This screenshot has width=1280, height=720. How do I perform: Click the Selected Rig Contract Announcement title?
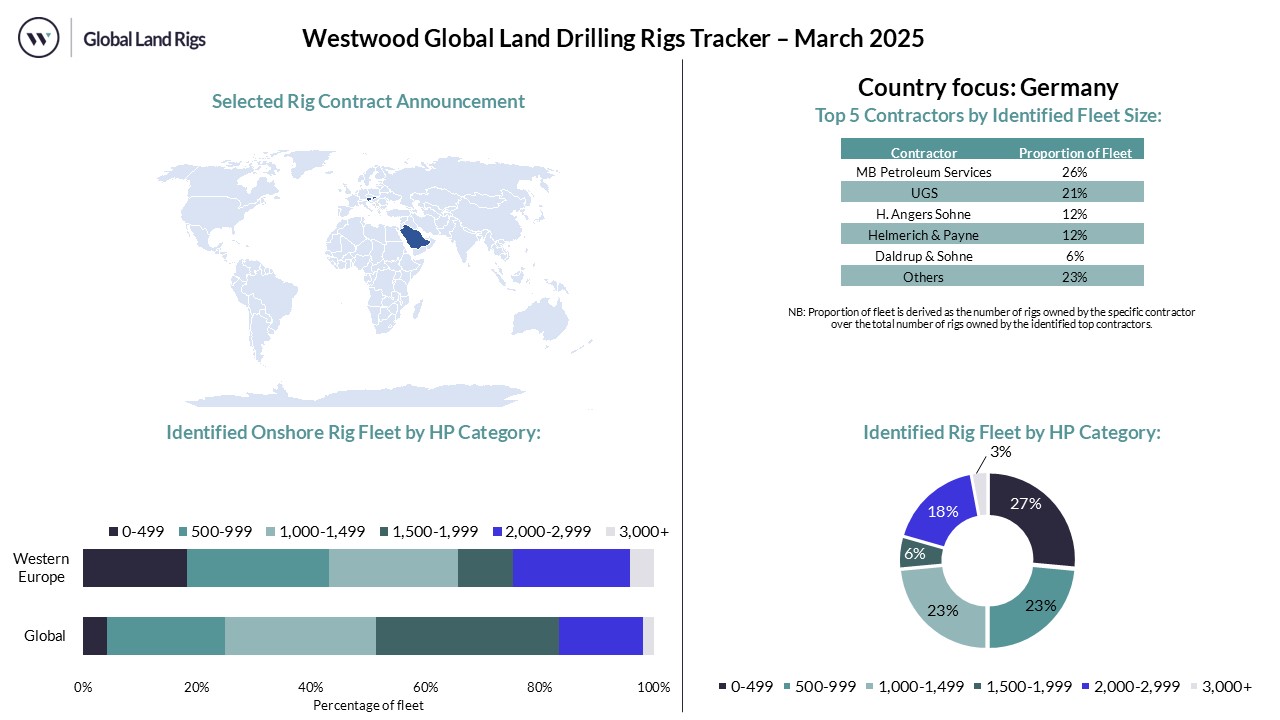click(368, 101)
